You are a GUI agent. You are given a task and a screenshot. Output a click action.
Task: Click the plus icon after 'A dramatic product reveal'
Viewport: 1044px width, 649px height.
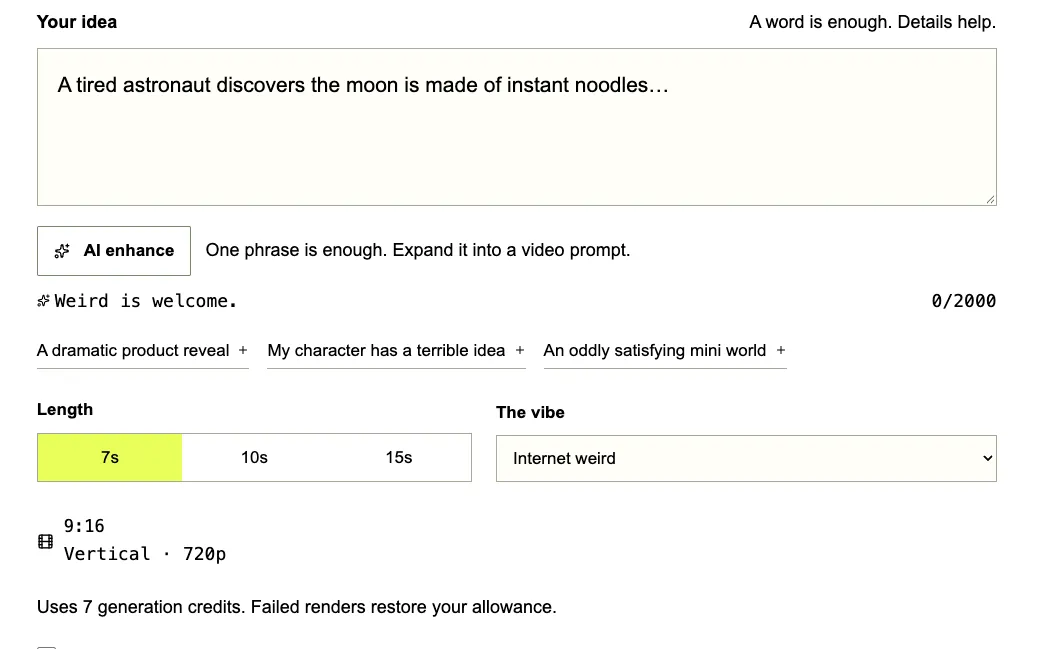tap(243, 350)
